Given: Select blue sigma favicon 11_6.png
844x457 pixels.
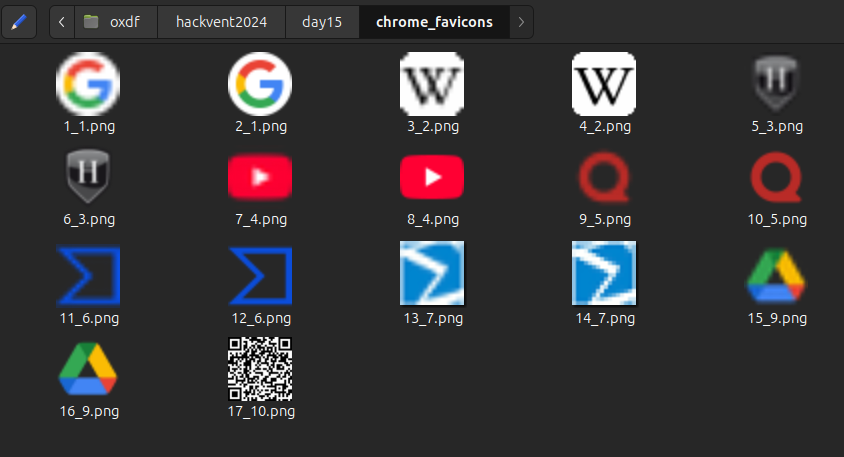Looking at the screenshot, I should pos(88,273).
